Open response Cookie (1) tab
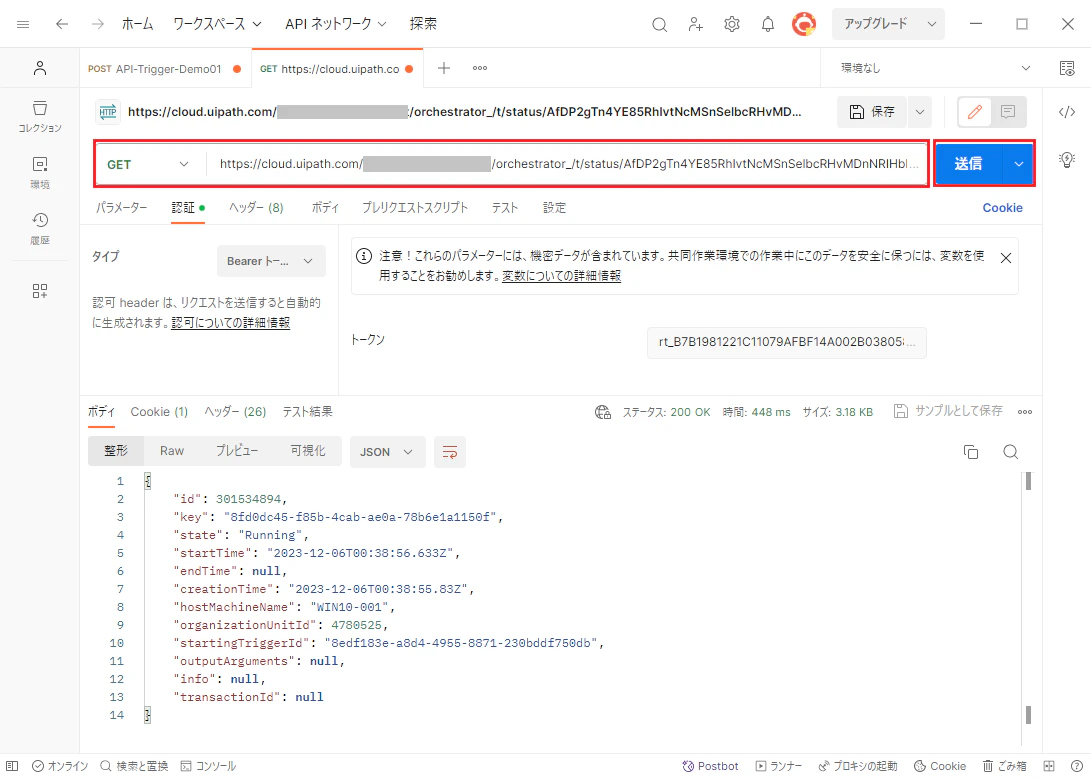The width and height of the screenshot is (1091, 778). coord(159,413)
